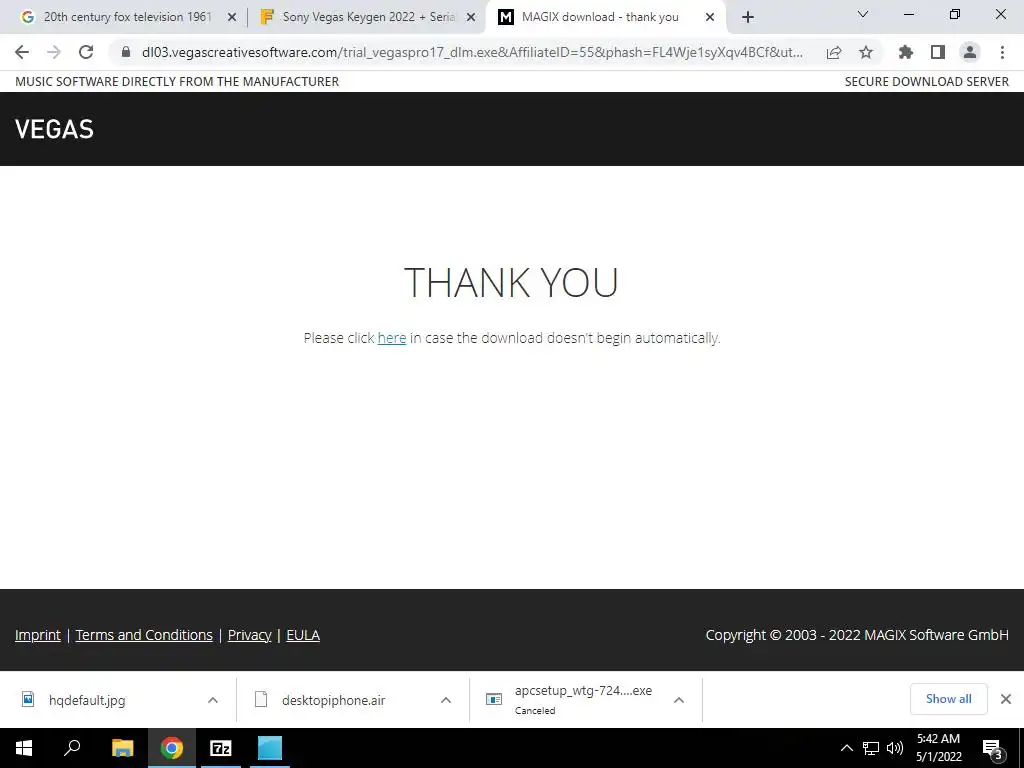The image size is (1024, 768).
Task: Close the downloads bar
Action: point(1006,699)
